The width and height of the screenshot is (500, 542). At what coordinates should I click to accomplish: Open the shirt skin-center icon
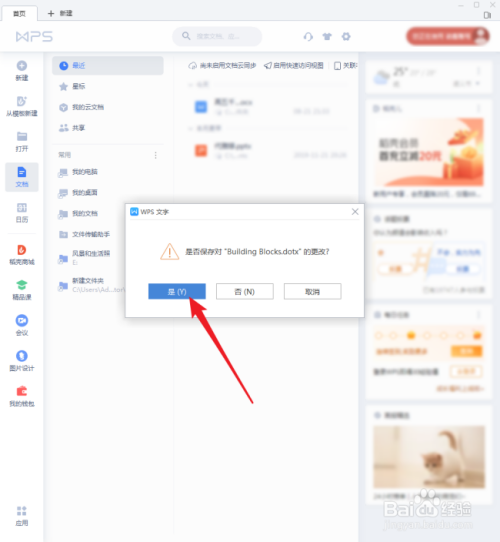pyautogui.click(x=327, y=36)
